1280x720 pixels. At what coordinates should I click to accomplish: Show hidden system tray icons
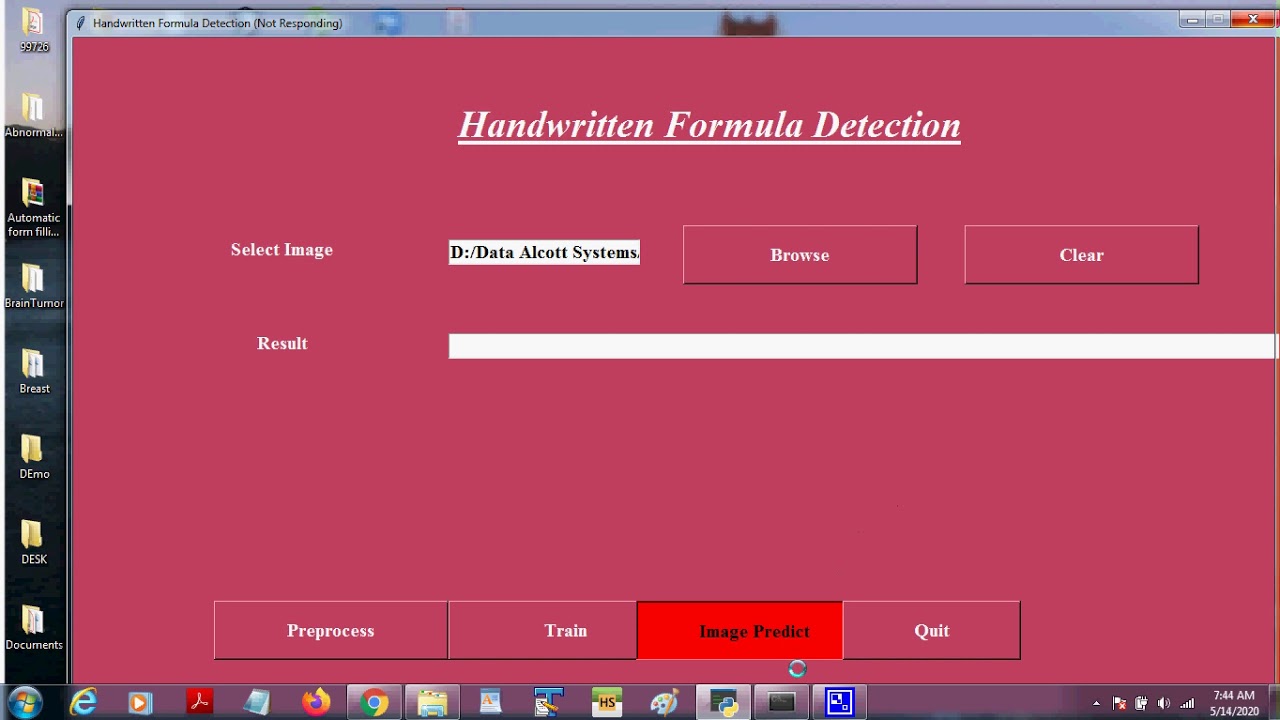(1096, 703)
